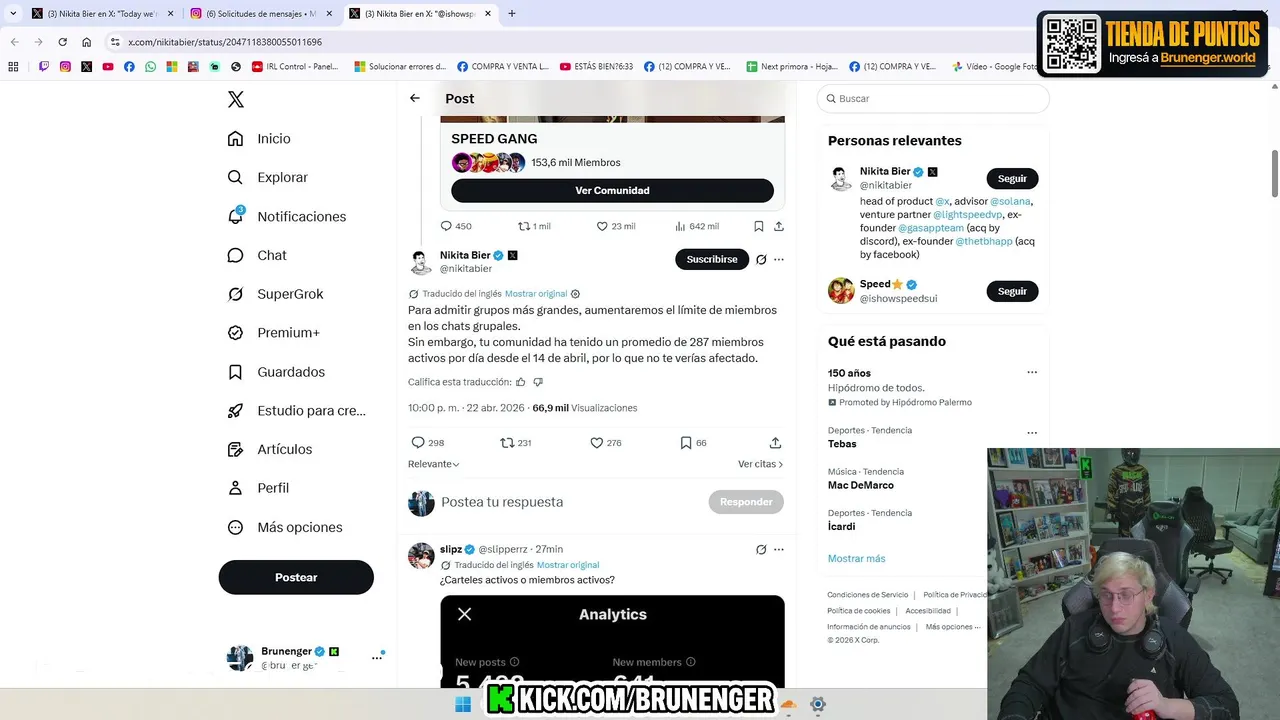Click Mostrar original on Nikita's post
This screenshot has height=720, width=1280.
click(536, 294)
